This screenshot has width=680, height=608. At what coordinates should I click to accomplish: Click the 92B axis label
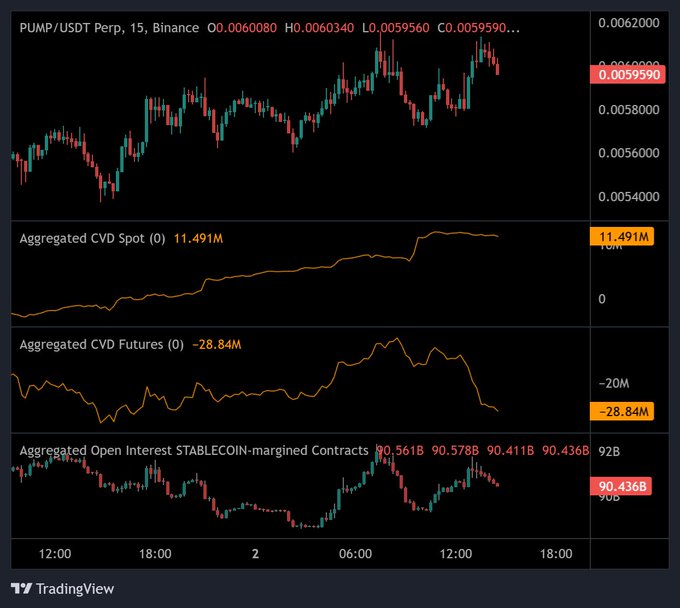(x=609, y=452)
